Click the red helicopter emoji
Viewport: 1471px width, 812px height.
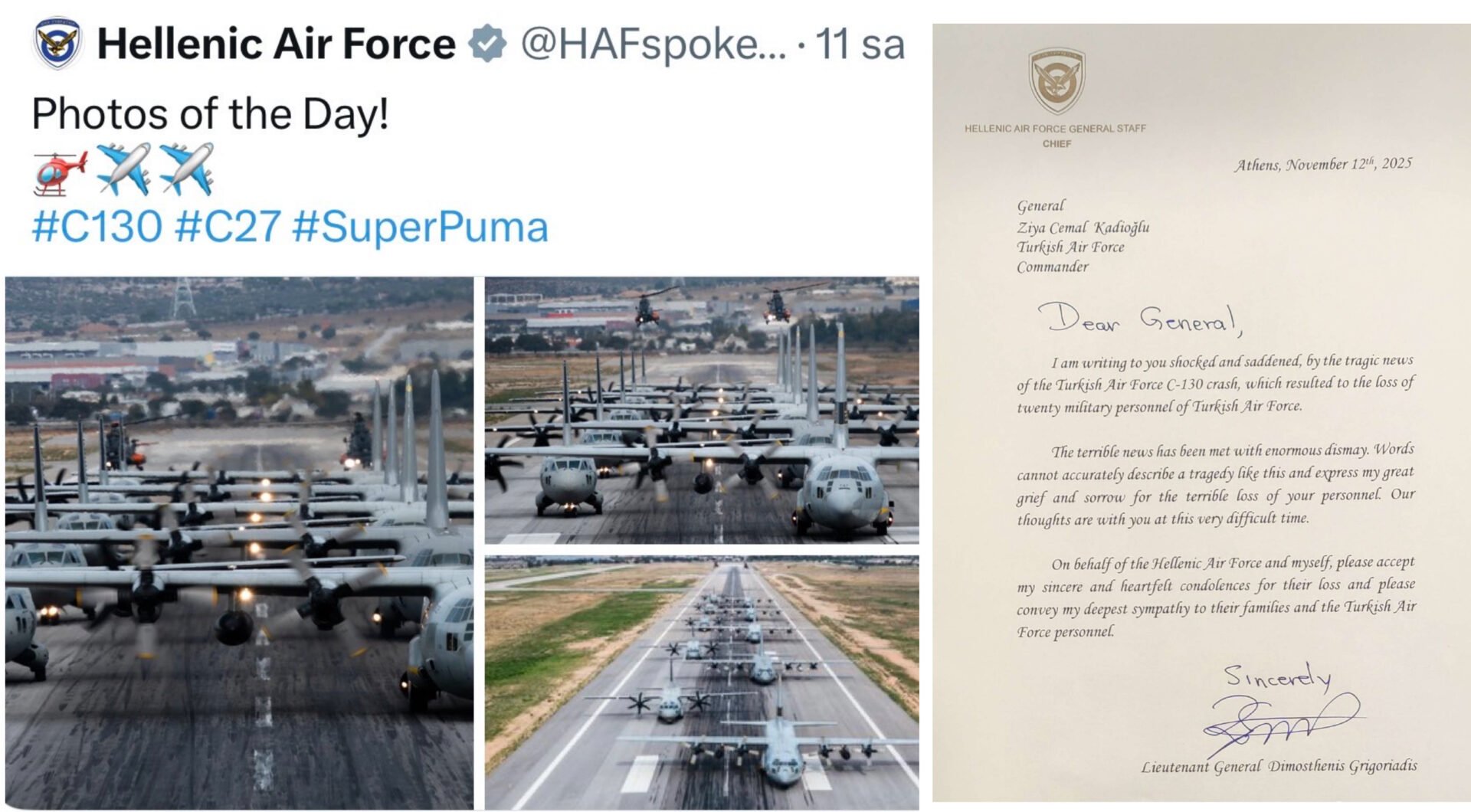[61, 172]
